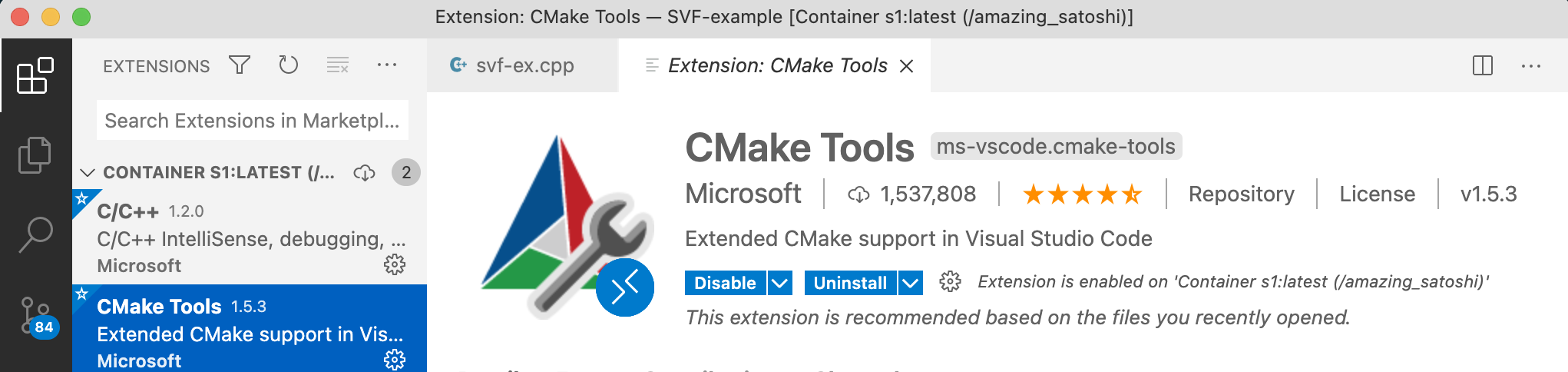Expand the Disable button dropdown arrow
1568x372 pixels.
click(x=779, y=283)
